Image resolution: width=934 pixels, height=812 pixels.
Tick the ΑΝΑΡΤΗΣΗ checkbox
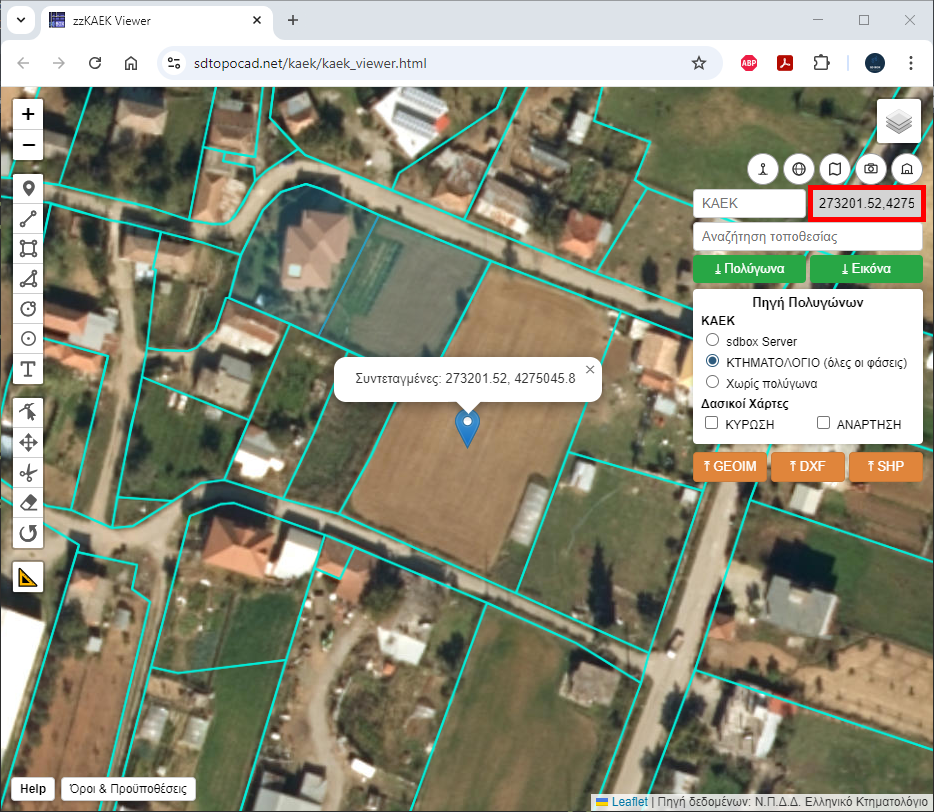[x=824, y=424]
